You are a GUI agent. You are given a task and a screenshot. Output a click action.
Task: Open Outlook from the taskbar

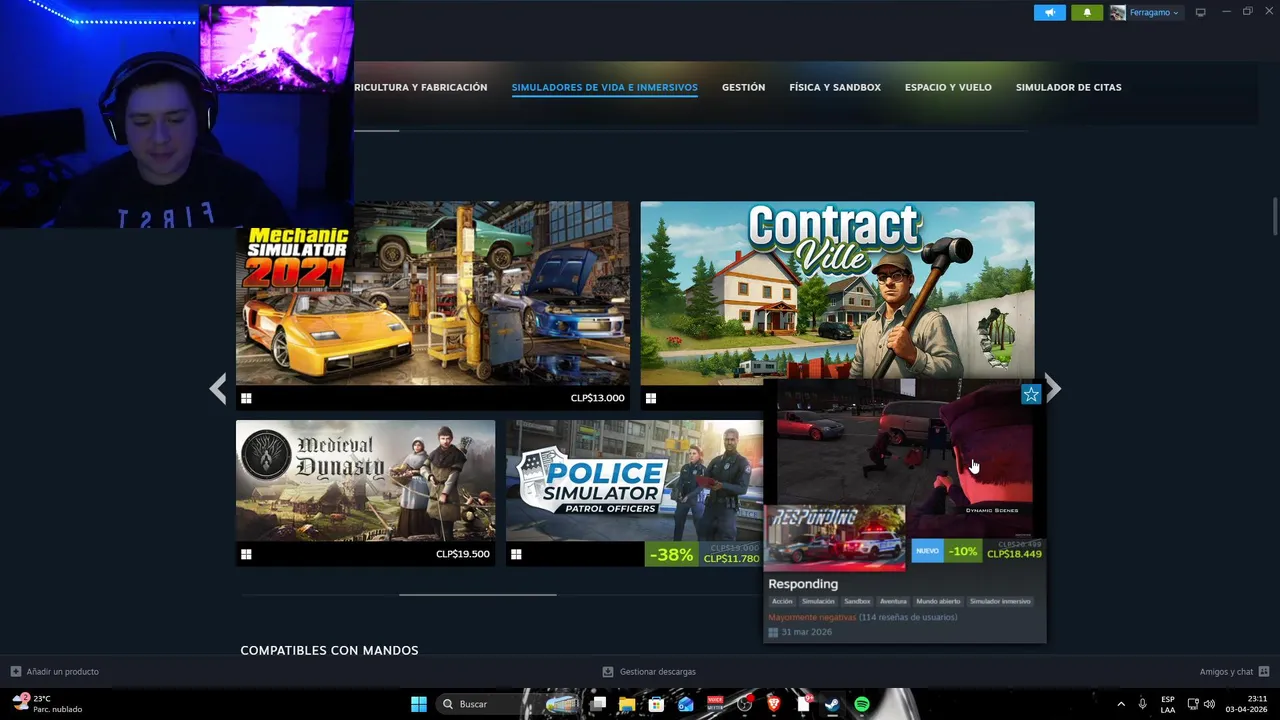tap(685, 704)
